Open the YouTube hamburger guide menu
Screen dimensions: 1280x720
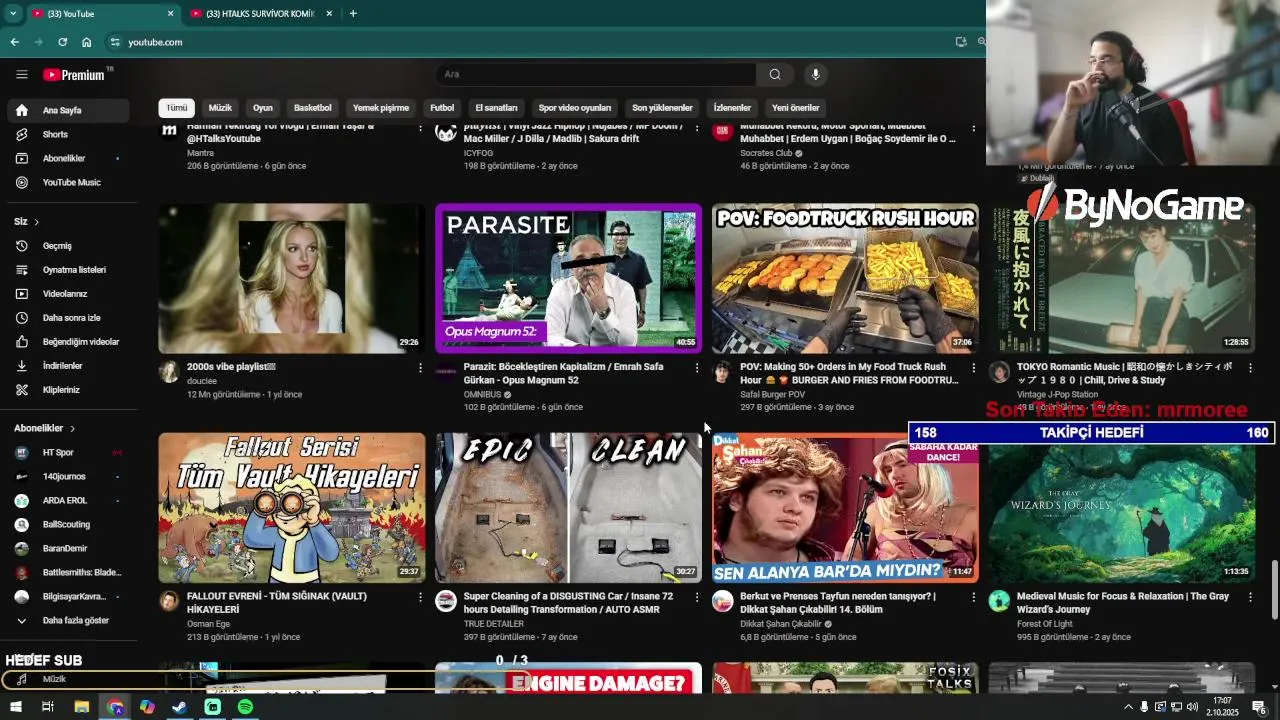coord(21,75)
